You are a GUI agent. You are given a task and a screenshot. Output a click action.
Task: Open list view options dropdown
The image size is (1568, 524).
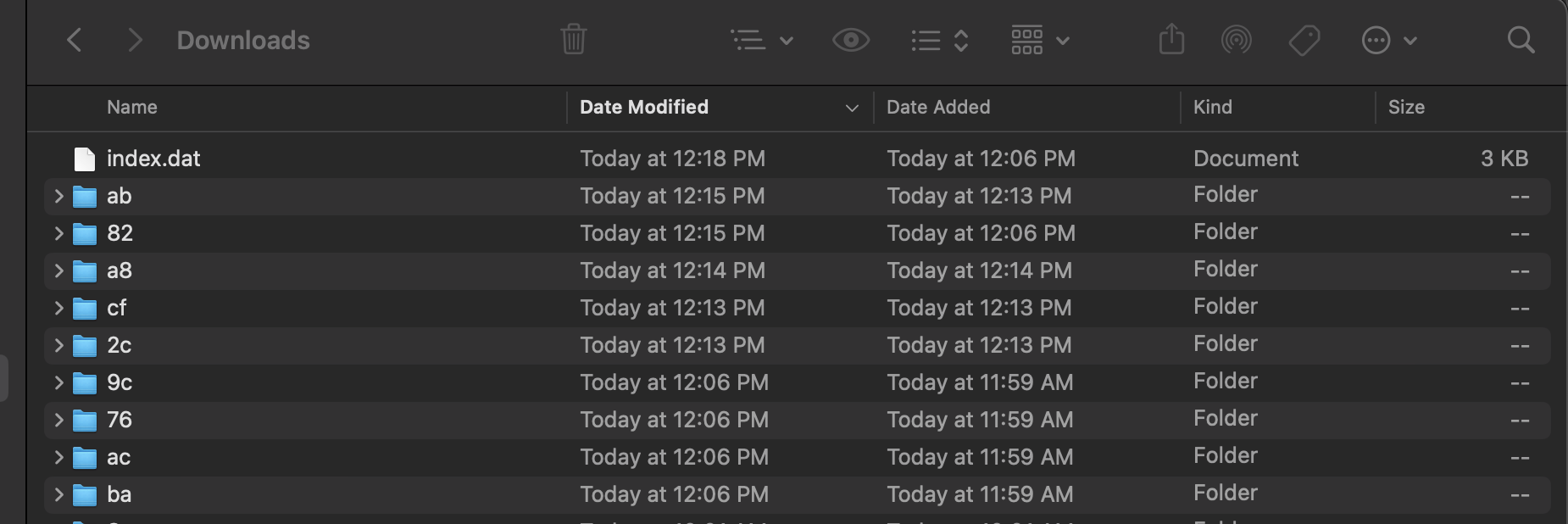pyautogui.click(x=761, y=40)
